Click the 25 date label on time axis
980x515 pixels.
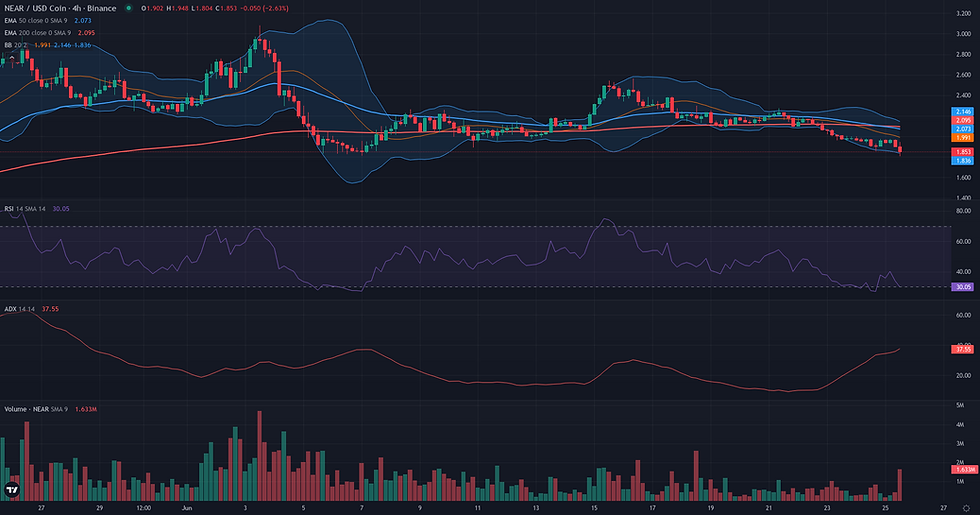tap(886, 508)
